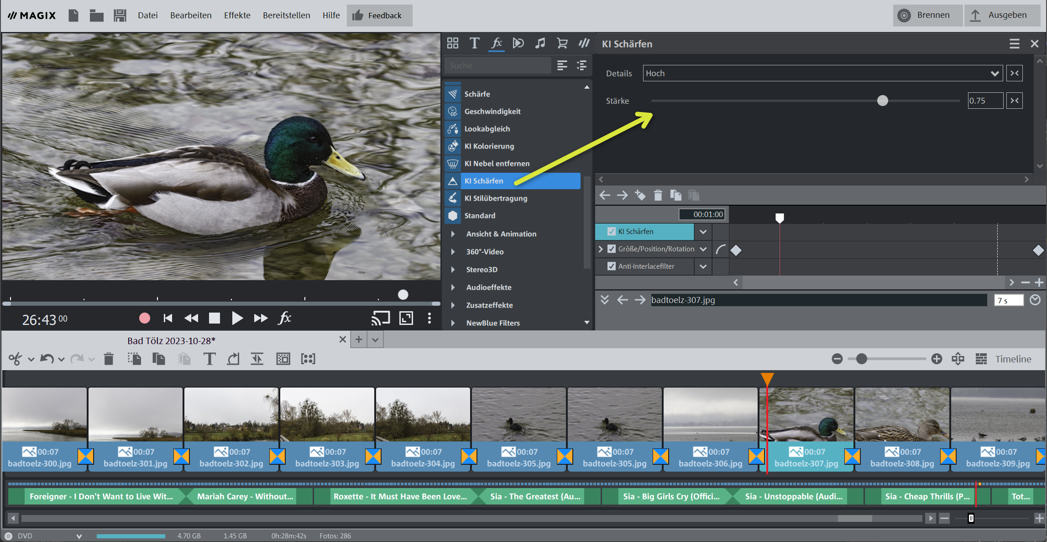The image size is (1047, 542).
Task: Open the Bearbeiten menu
Action: pyautogui.click(x=191, y=15)
